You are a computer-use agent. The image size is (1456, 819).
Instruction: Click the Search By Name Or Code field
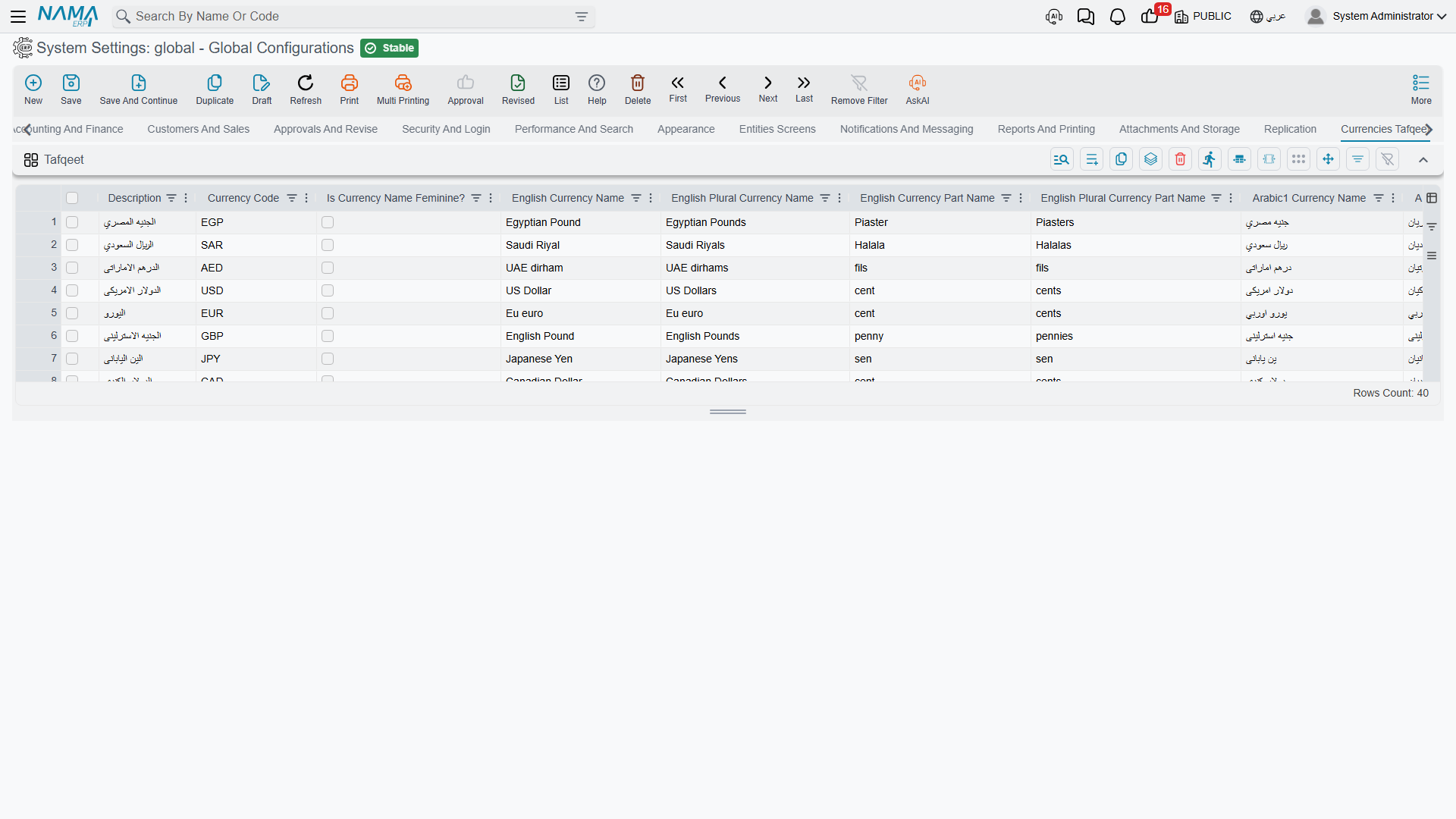click(353, 17)
